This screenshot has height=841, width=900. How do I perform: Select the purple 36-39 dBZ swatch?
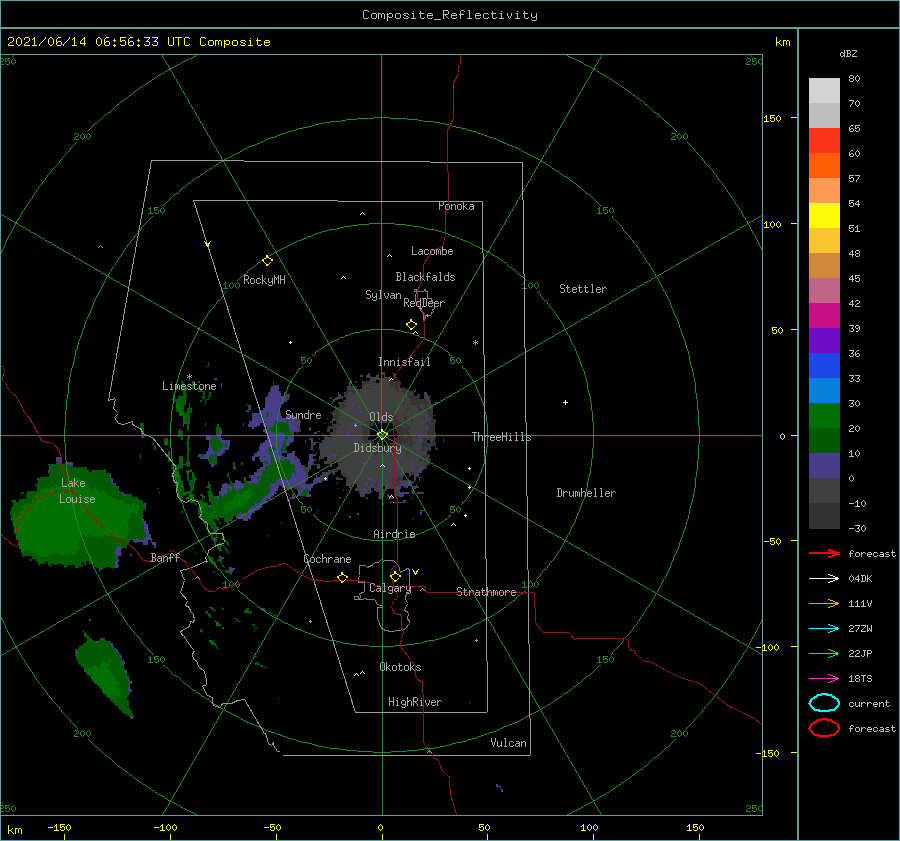pyautogui.click(x=824, y=340)
